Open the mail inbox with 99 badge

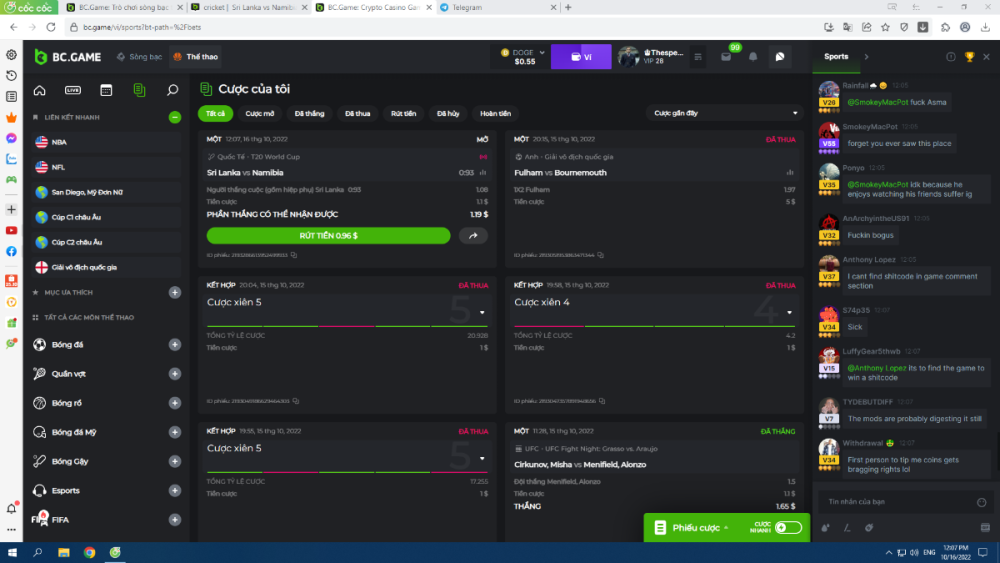[x=727, y=57]
